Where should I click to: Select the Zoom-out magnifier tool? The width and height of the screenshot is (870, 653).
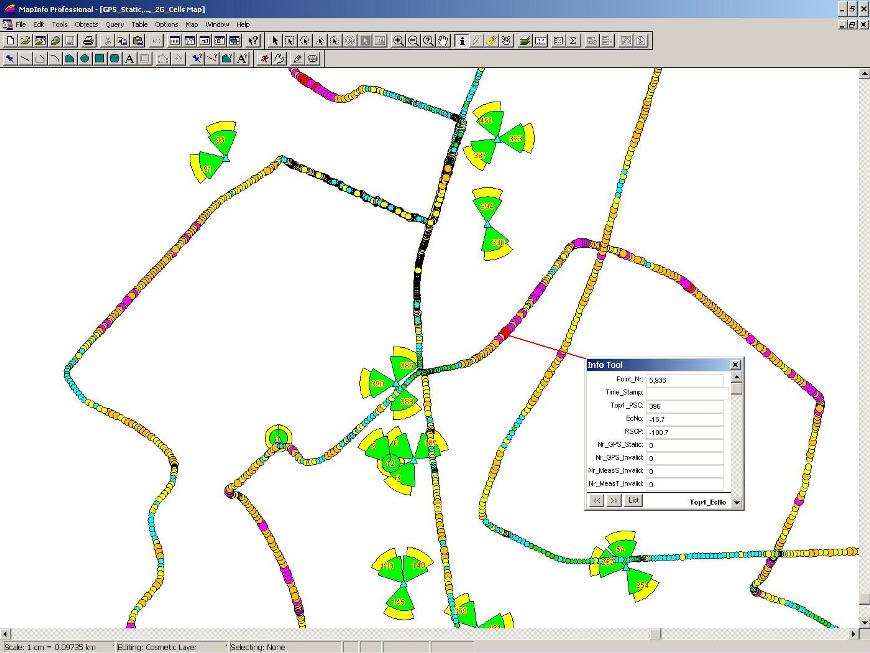(x=413, y=41)
